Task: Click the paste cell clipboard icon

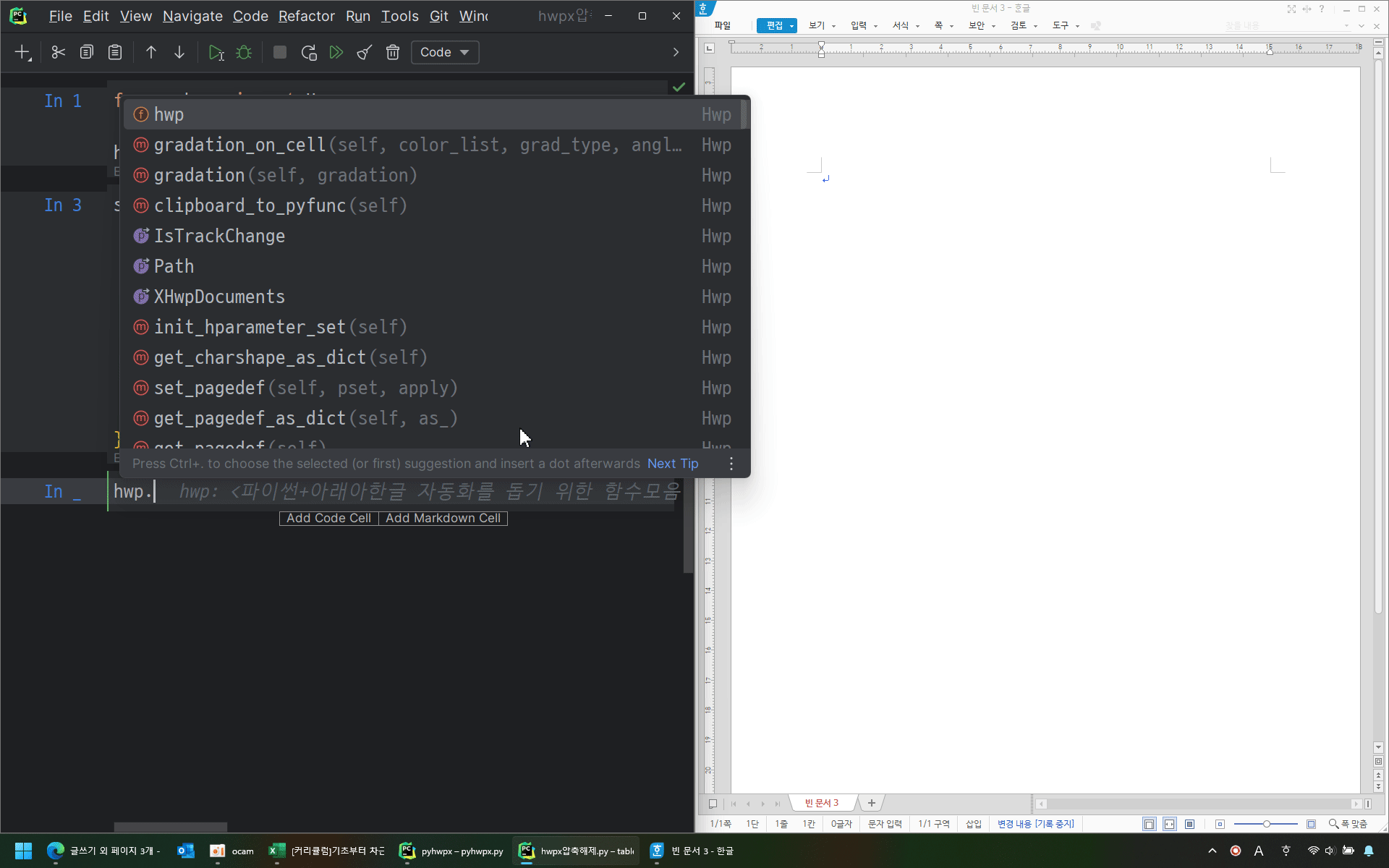Action: tap(115, 52)
